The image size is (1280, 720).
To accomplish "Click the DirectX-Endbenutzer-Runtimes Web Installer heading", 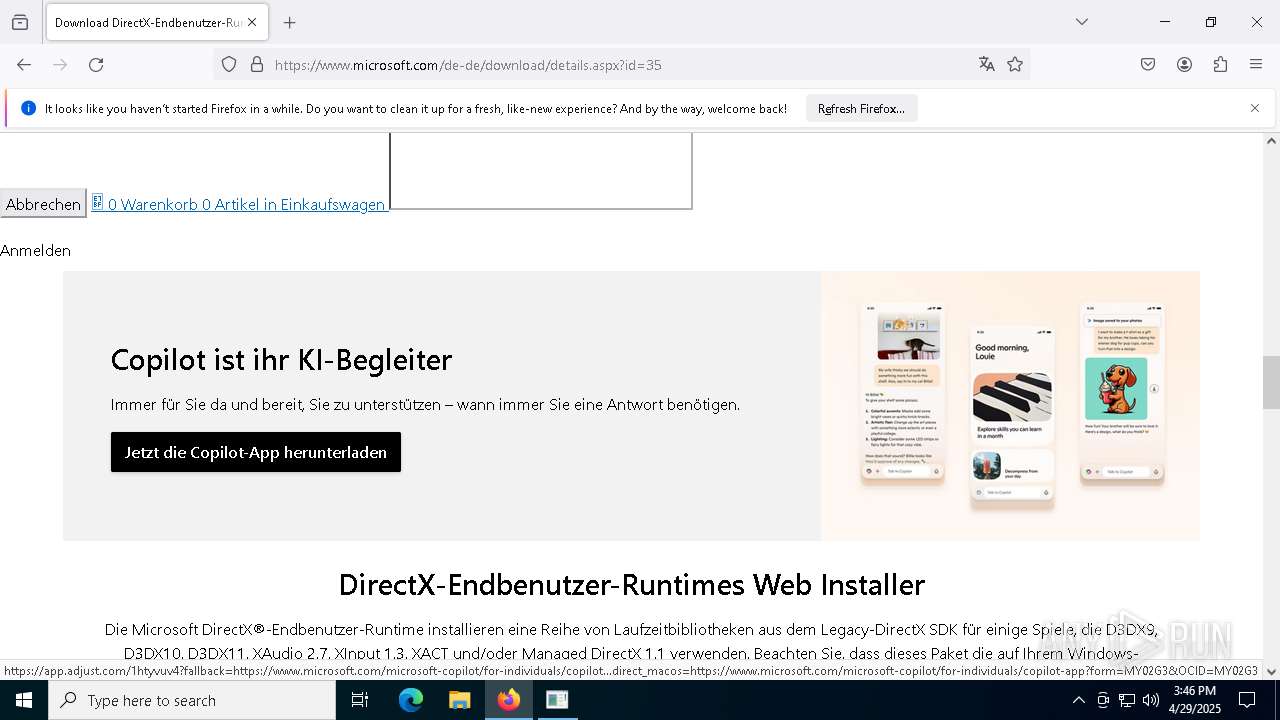I will click(632, 584).
